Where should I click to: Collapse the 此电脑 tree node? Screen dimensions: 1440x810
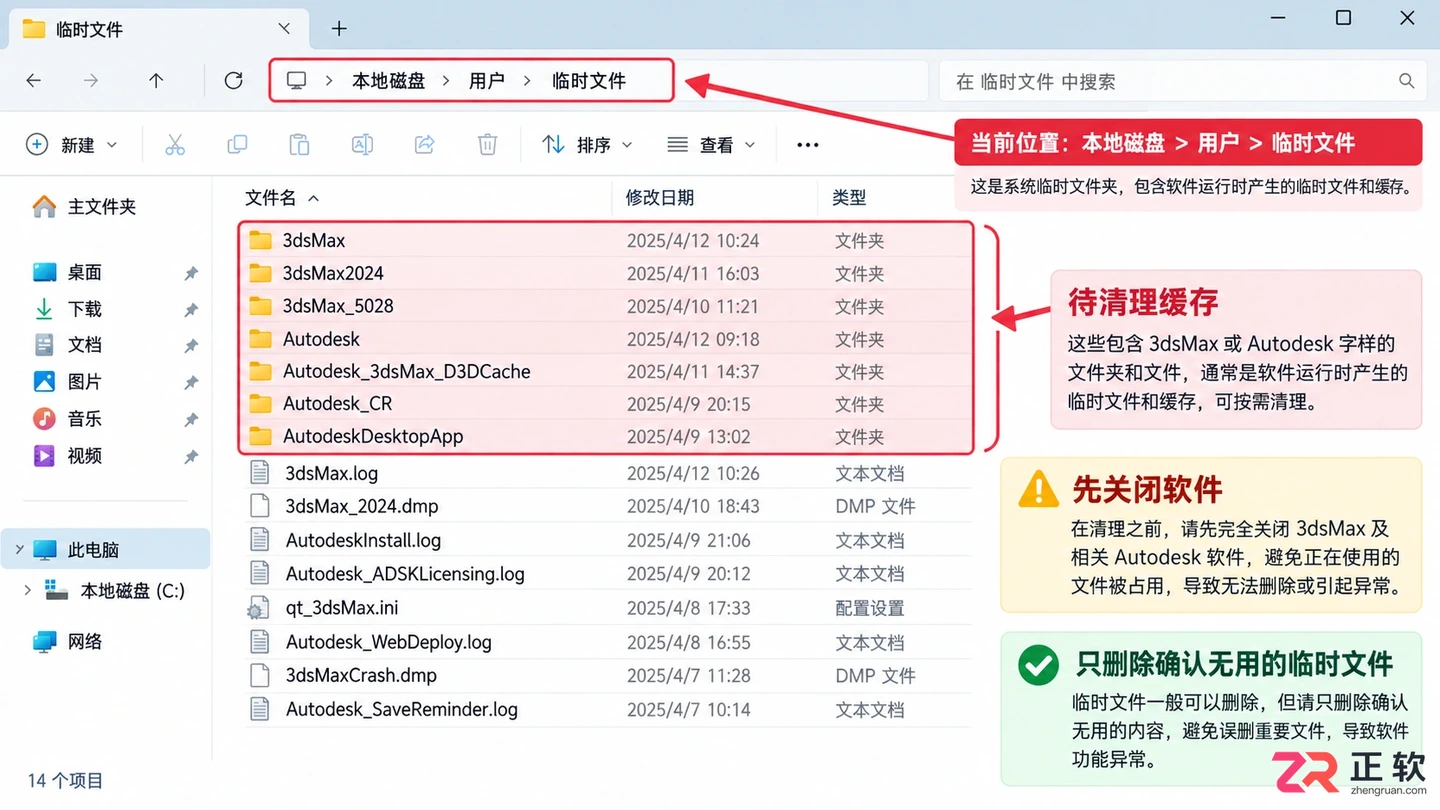(x=19, y=549)
